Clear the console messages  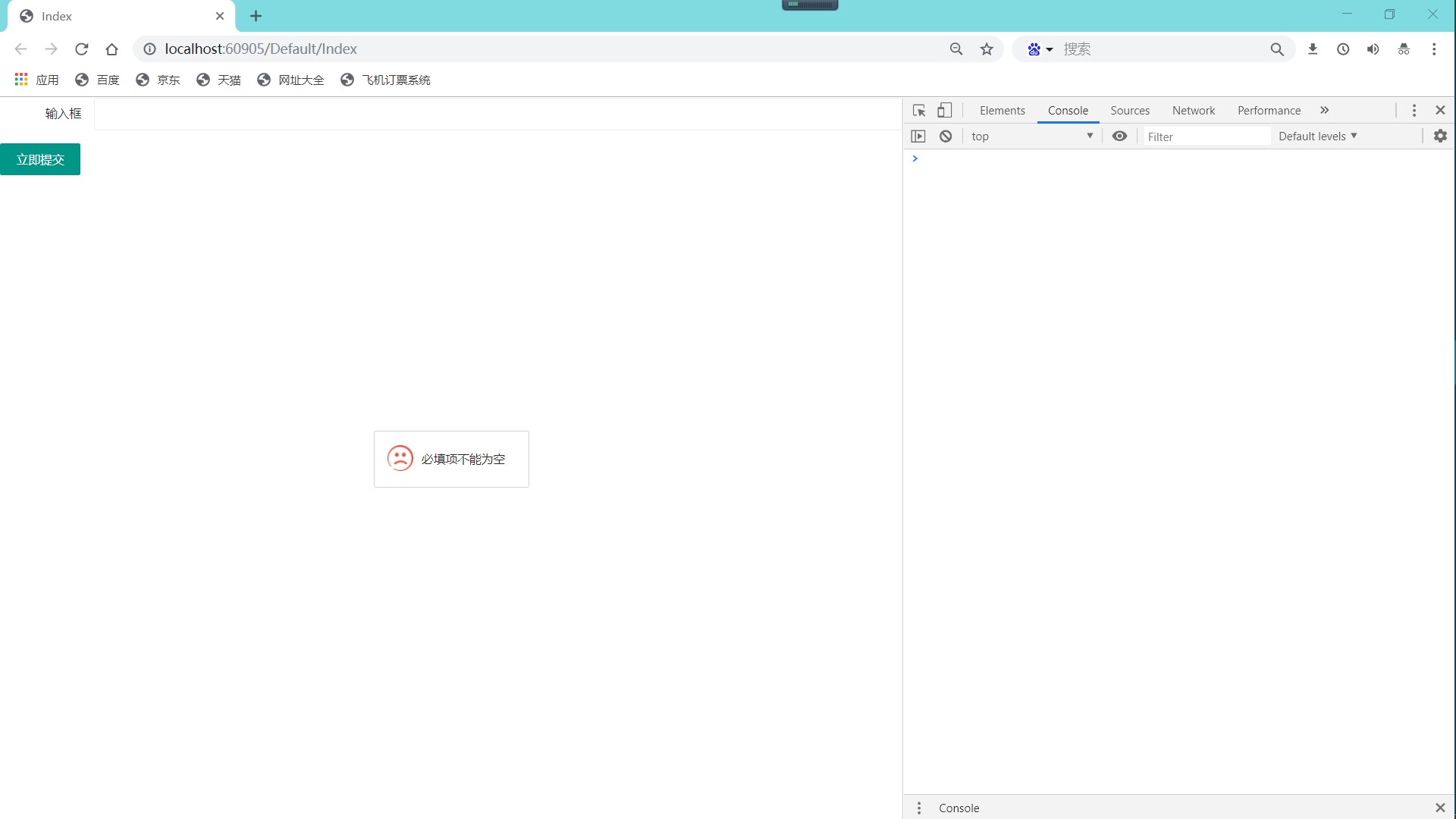tap(945, 136)
